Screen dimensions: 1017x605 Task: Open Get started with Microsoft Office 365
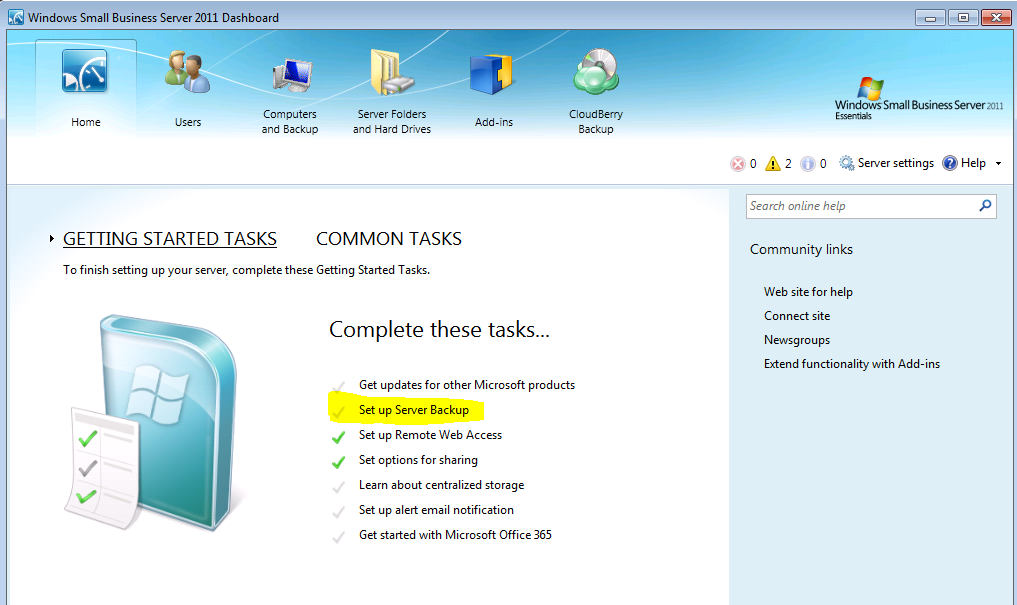[455, 535]
